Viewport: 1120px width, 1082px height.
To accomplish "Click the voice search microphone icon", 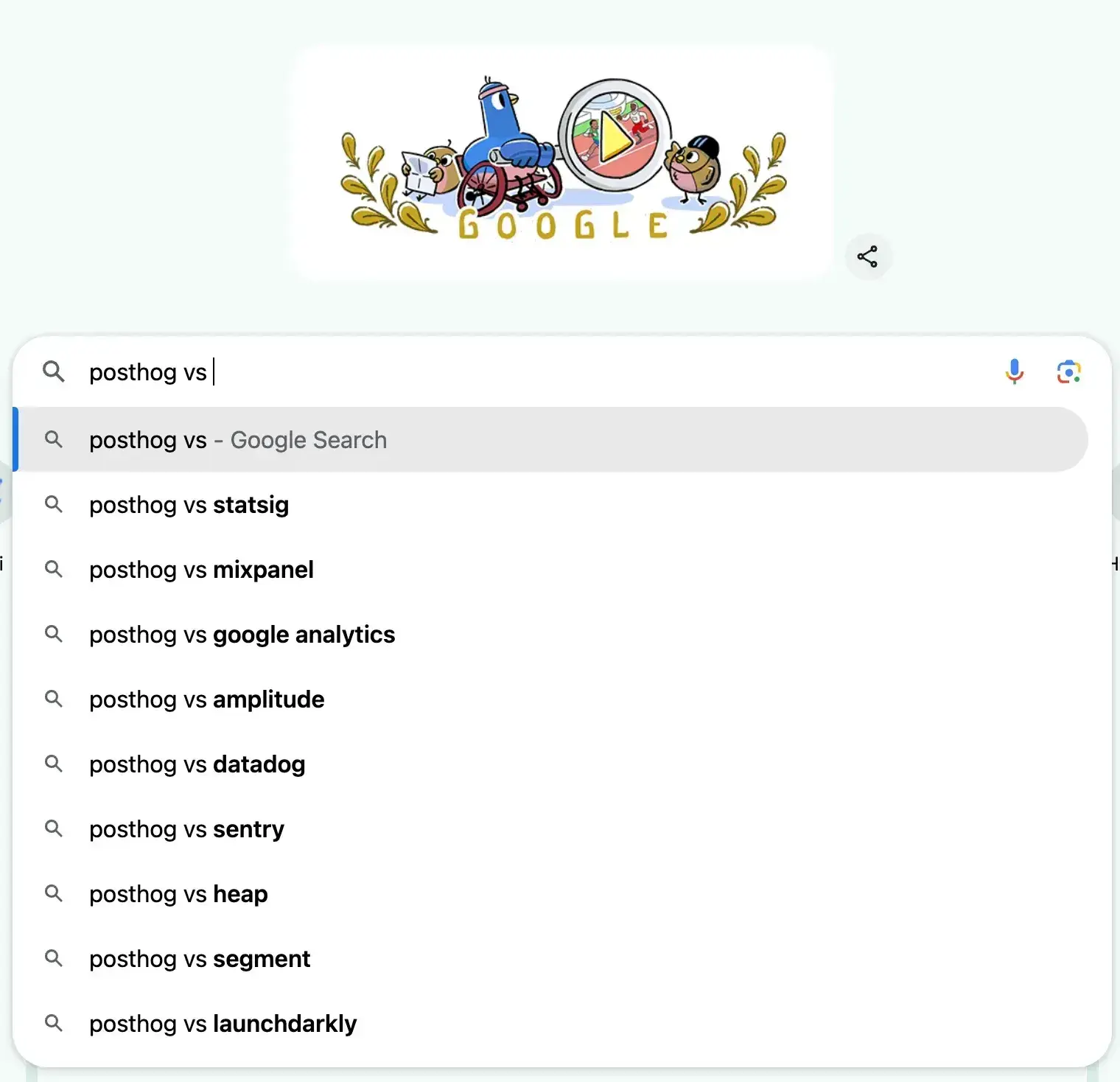I will tap(1014, 371).
